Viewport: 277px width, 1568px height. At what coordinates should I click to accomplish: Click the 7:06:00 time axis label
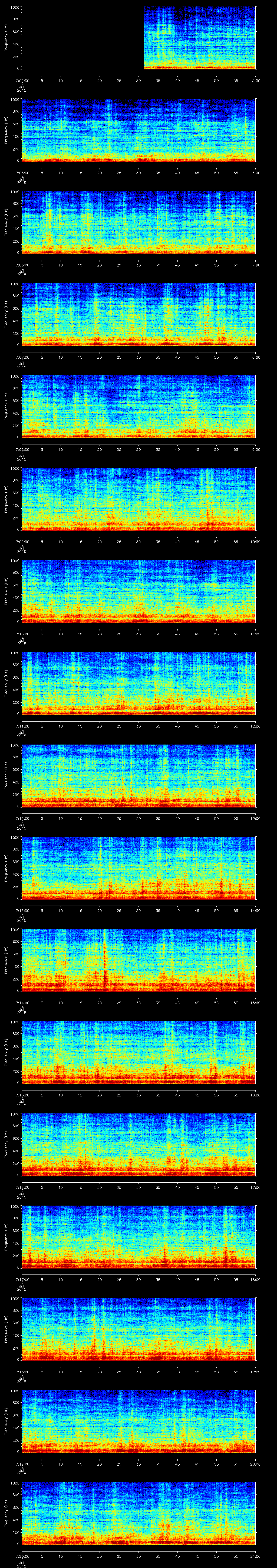[x=22, y=265]
